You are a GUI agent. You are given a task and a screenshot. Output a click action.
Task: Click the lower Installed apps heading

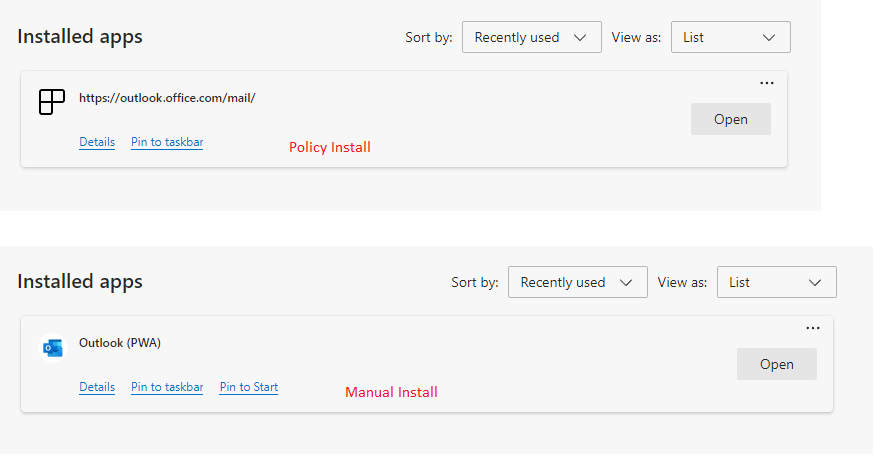click(x=80, y=282)
